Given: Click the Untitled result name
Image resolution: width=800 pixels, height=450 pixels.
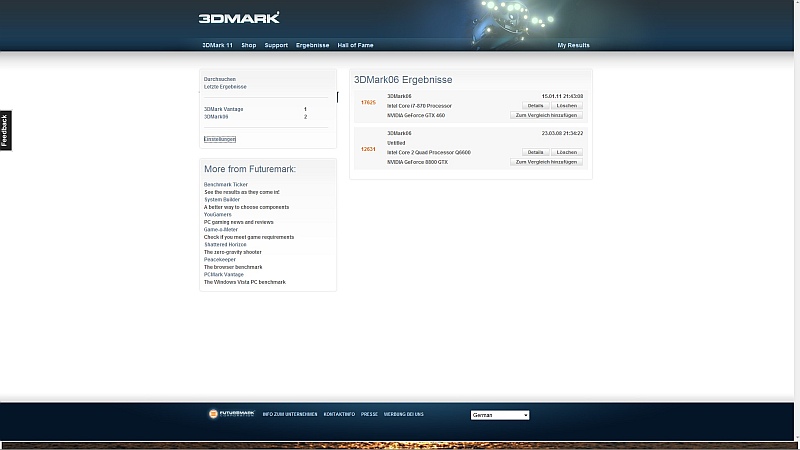Looking at the screenshot, I should coord(396,143).
